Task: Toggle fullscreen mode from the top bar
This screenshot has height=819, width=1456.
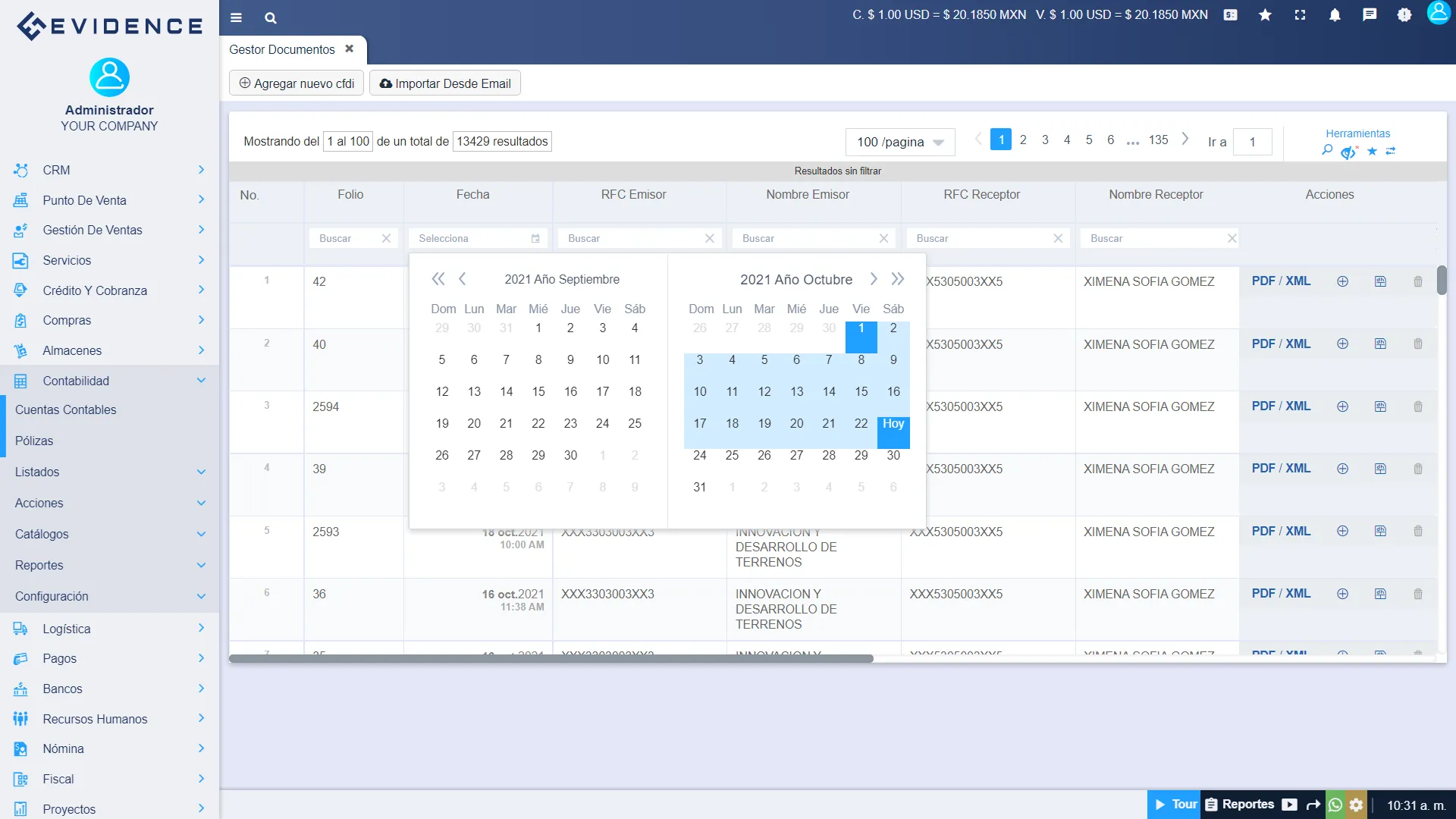Action: click(x=1300, y=15)
